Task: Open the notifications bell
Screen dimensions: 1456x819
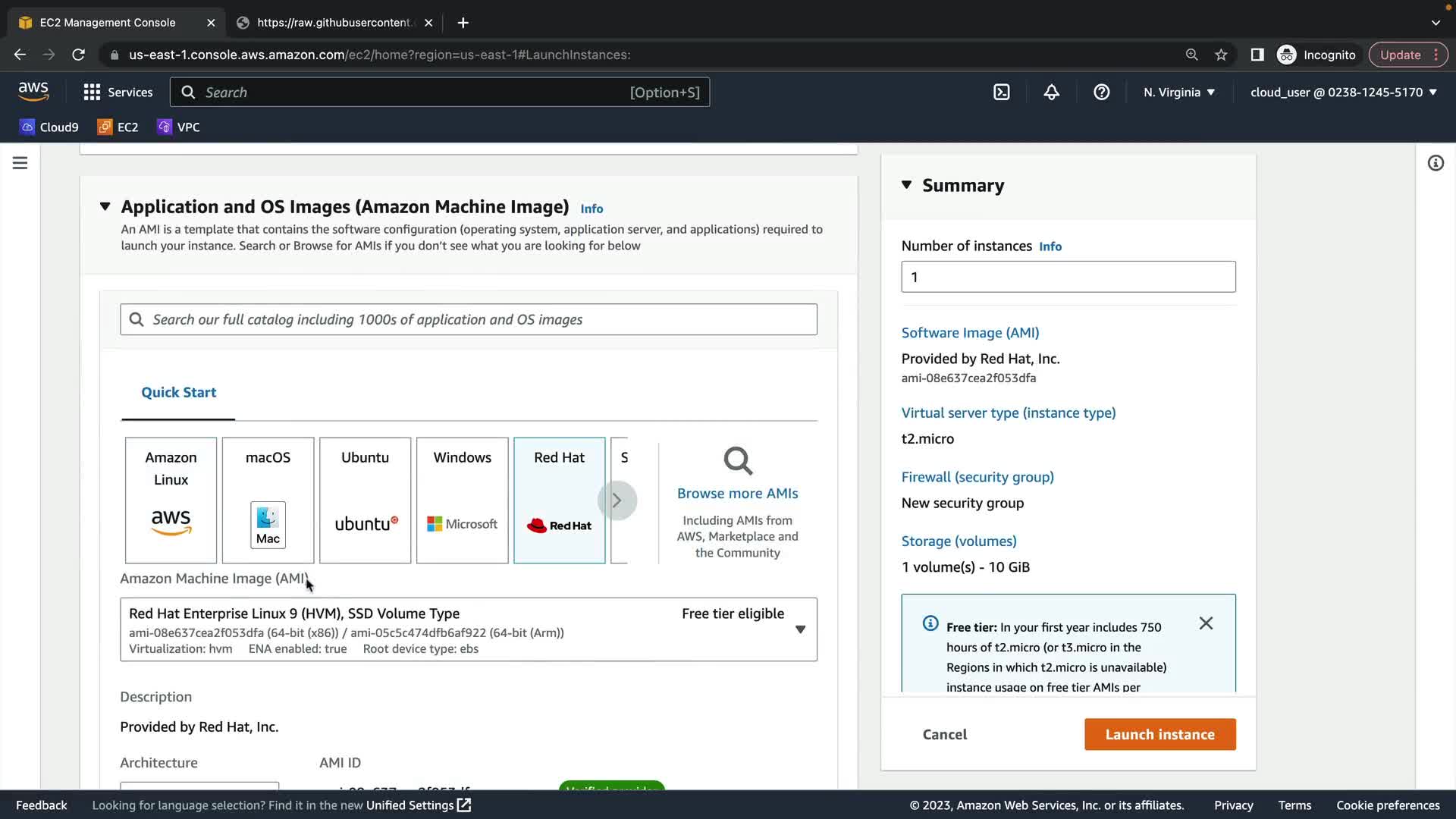Action: (x=1051, y=93)
